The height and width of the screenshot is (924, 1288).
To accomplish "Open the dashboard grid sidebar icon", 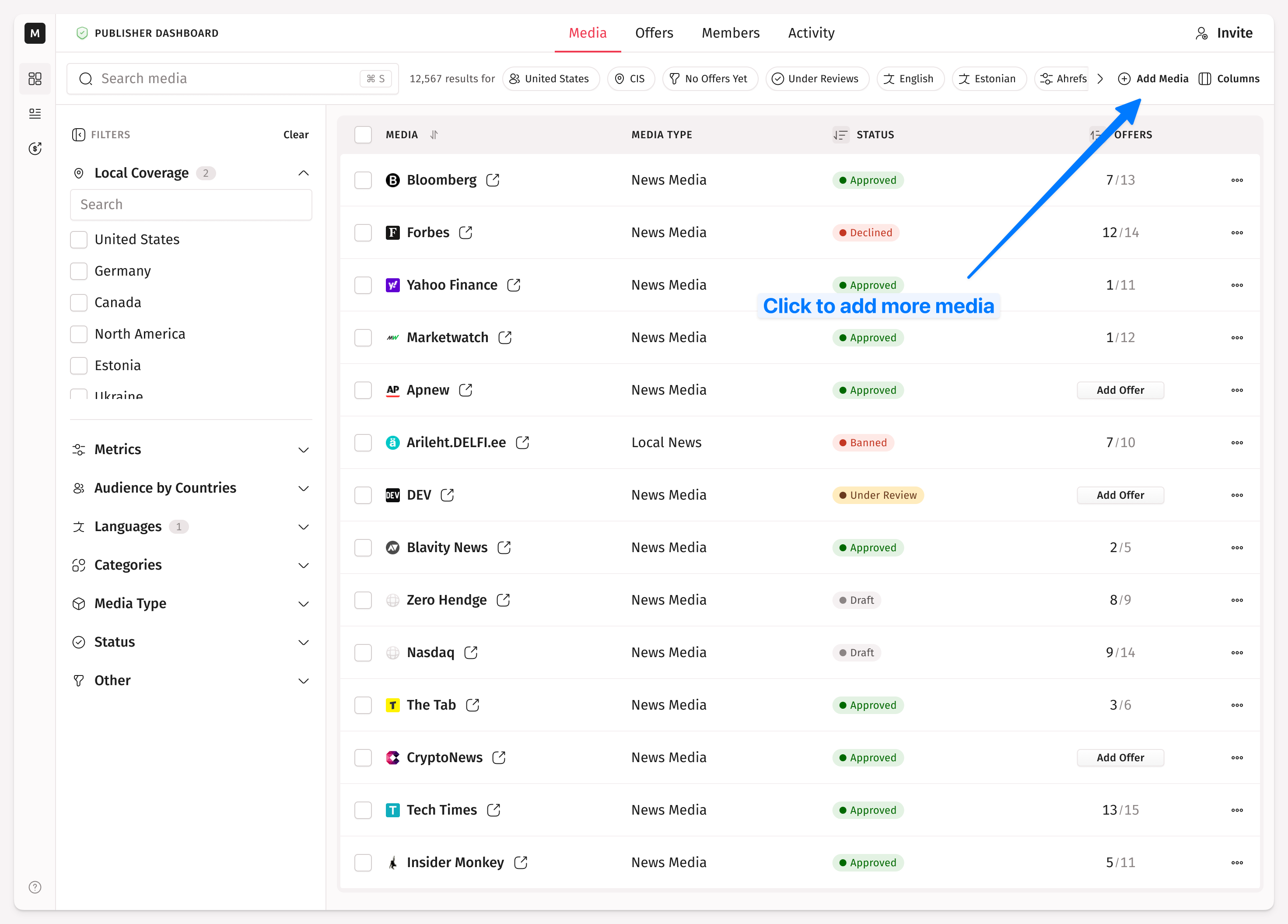I will (35, 78).
